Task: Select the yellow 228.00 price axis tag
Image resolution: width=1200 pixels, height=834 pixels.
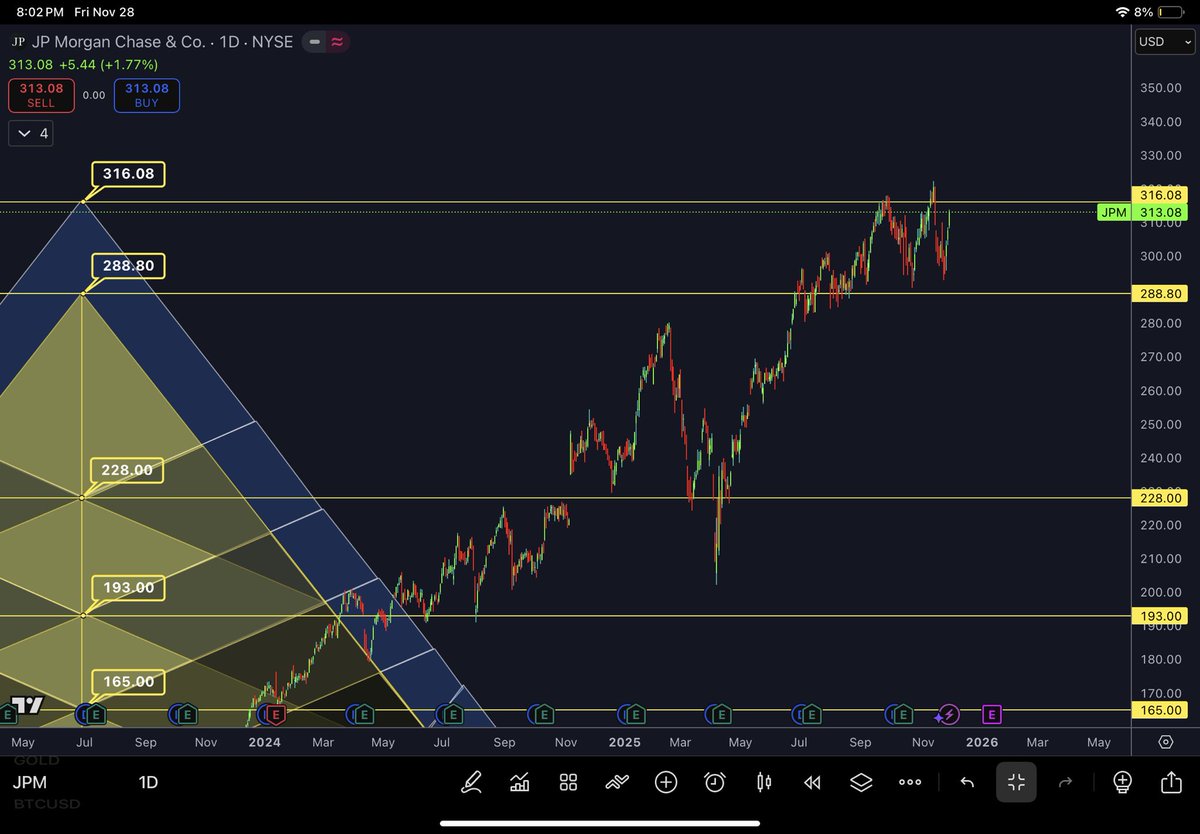Action: (x=1159, y=498)
